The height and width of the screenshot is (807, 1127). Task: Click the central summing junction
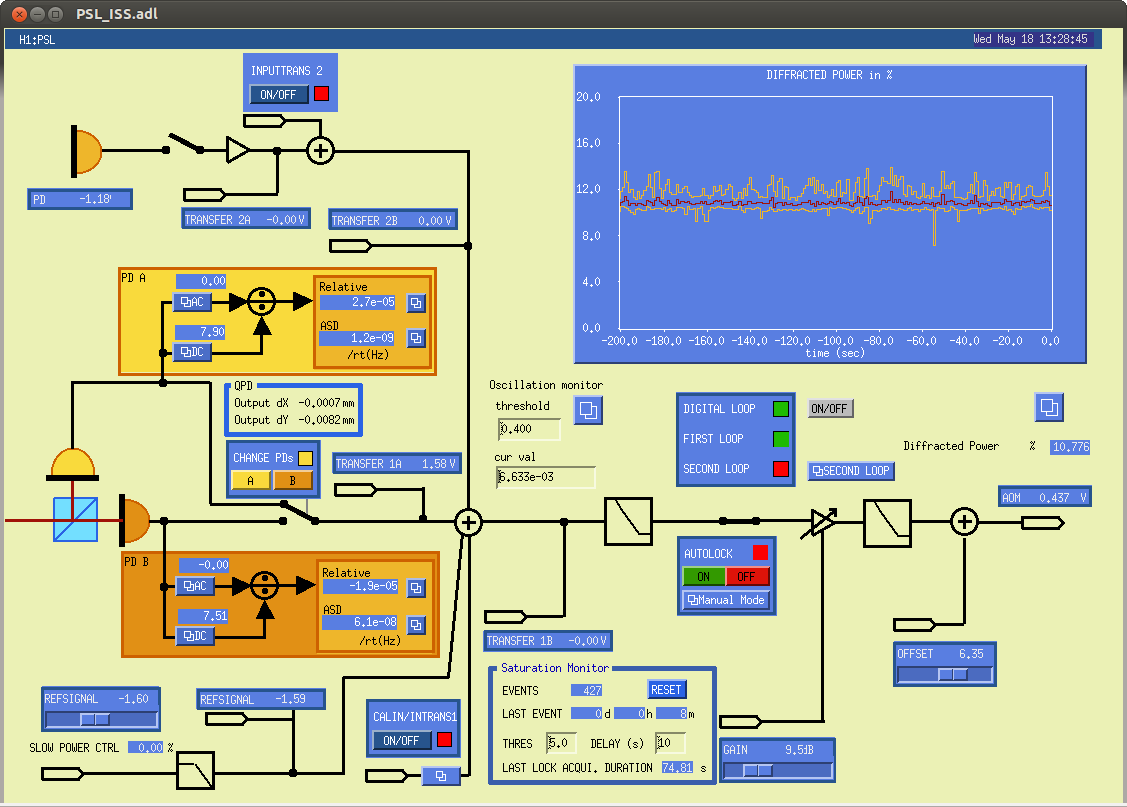tap(469, 522)
